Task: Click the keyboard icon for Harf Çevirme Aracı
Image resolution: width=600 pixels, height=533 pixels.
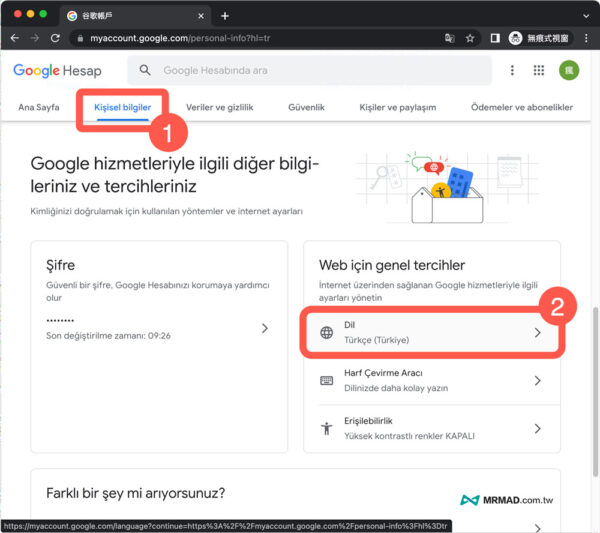Action: click(326, 381)
